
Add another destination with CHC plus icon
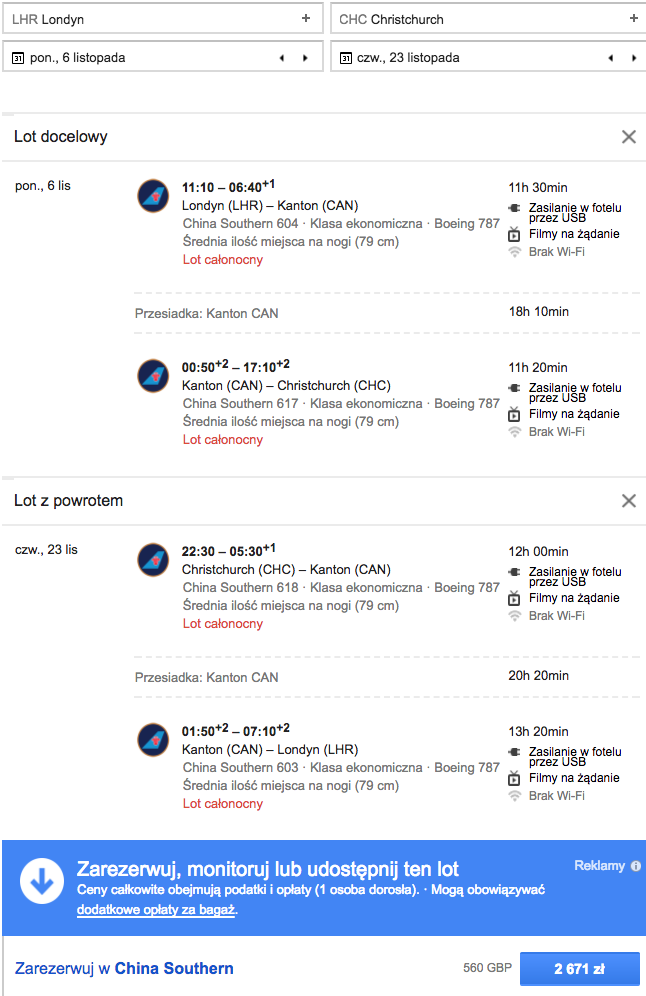pyautogui.click(x=633, y=18)
